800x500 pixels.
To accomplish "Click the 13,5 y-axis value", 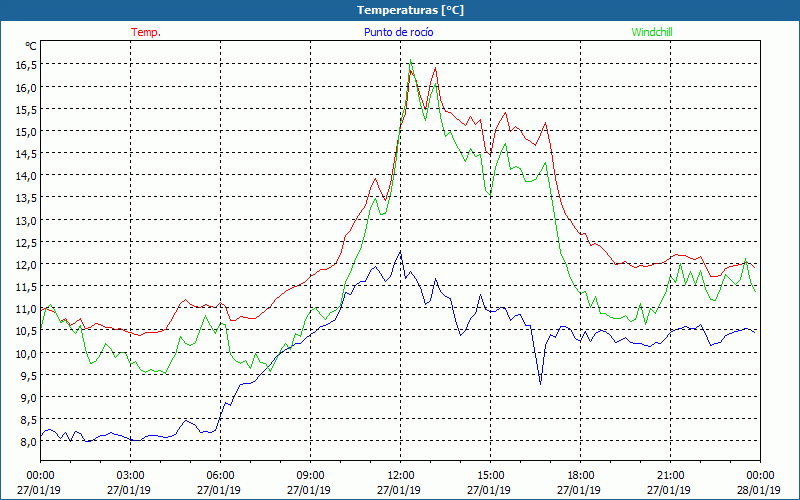I will [x=26, y=198].
